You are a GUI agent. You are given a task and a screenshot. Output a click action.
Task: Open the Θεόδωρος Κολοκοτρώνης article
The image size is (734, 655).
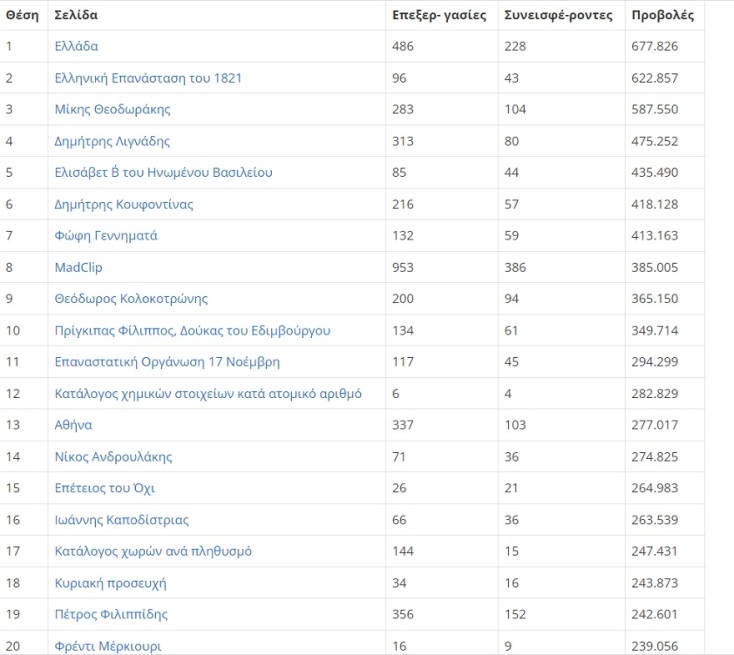click(131, 299)
